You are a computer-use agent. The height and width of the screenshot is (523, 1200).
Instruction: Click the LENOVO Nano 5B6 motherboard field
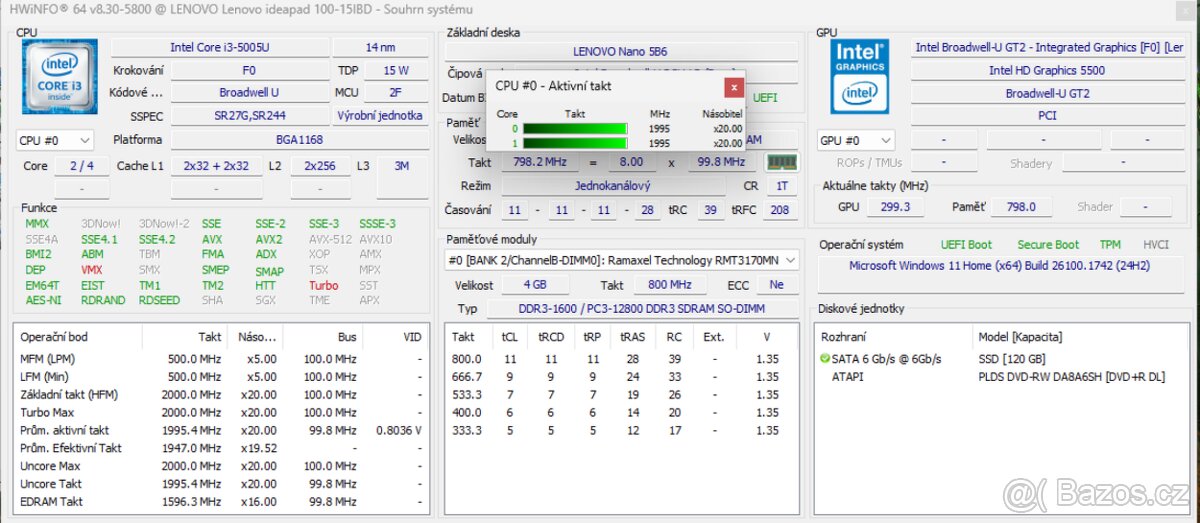pyautogui.click(x=620, y=51)
